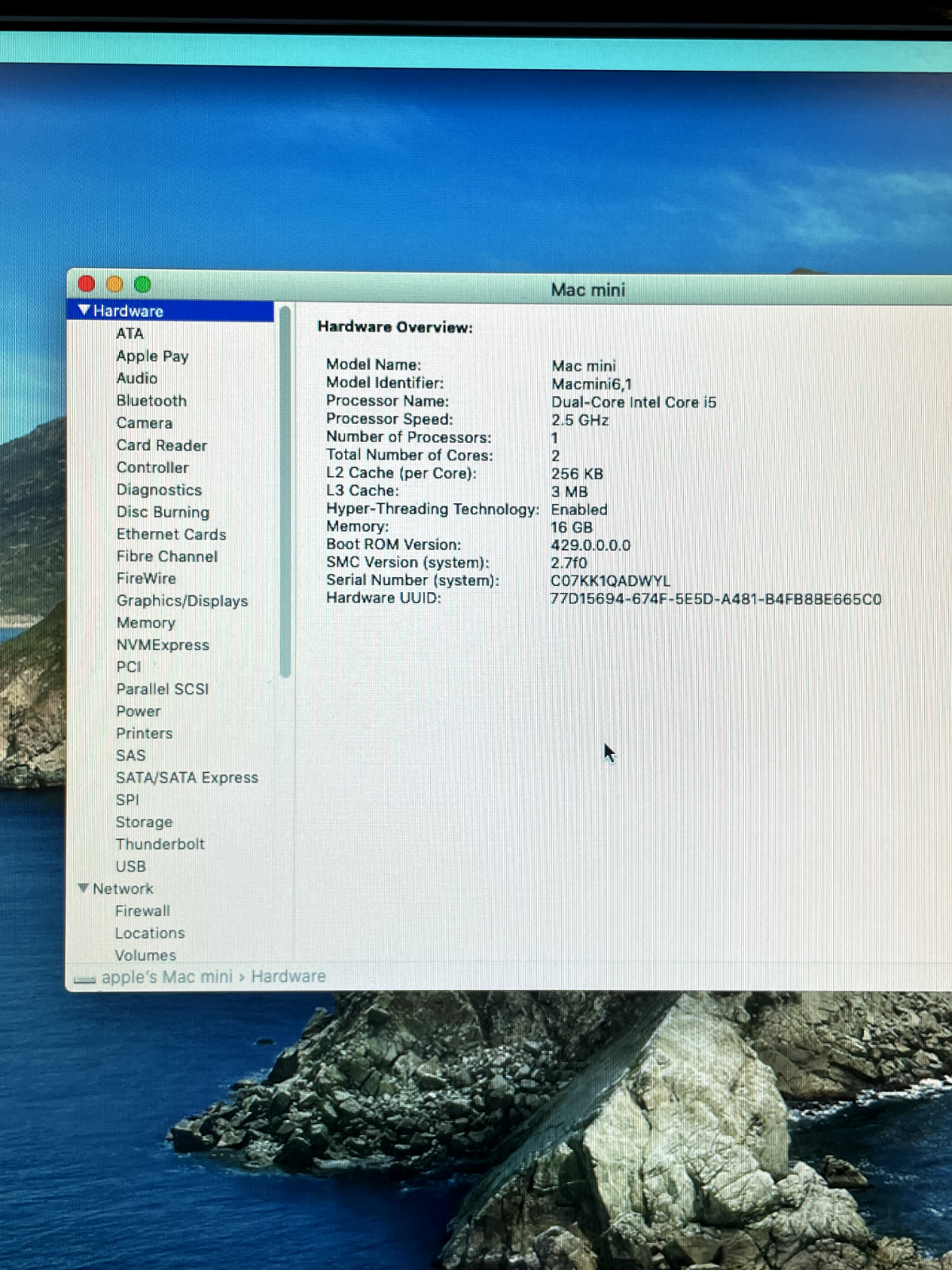Screen dimensions: 952x1270
Task: Open Locations under Network
Action: [x=149, y=933]
